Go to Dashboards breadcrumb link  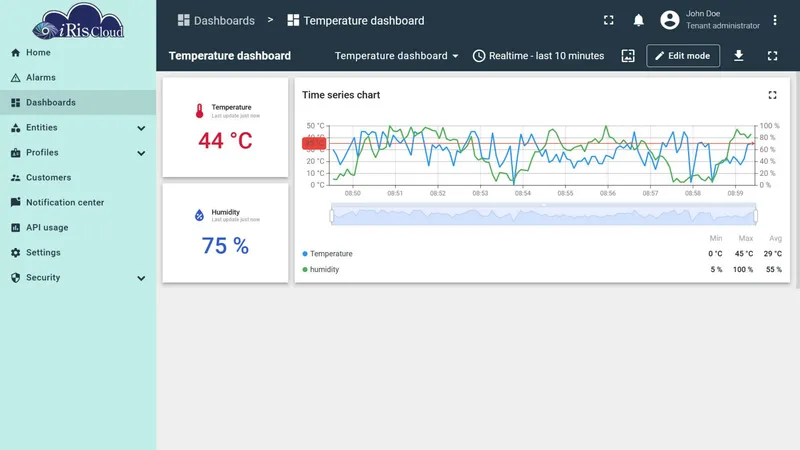point(216,20)
